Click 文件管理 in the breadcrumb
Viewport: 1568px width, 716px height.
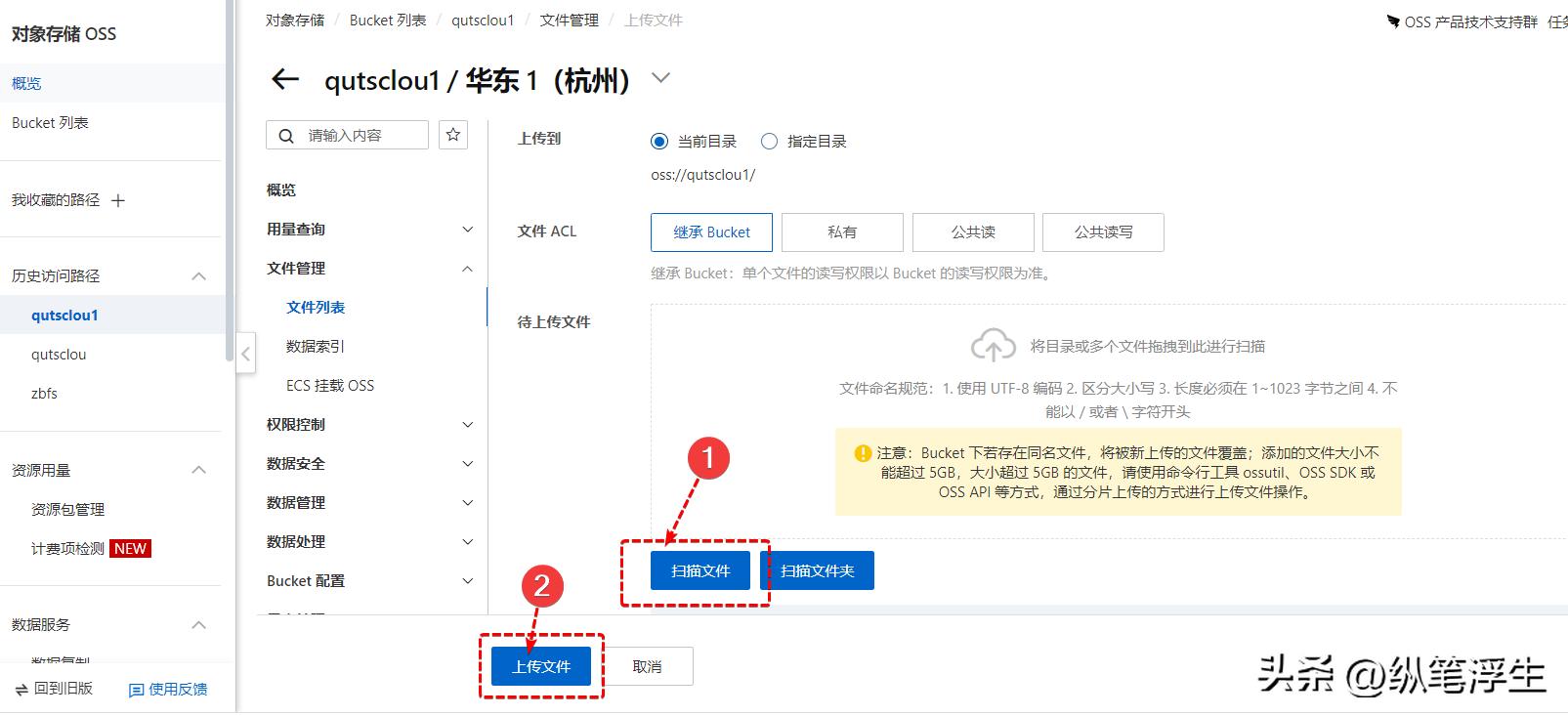[x=570, y=21]
